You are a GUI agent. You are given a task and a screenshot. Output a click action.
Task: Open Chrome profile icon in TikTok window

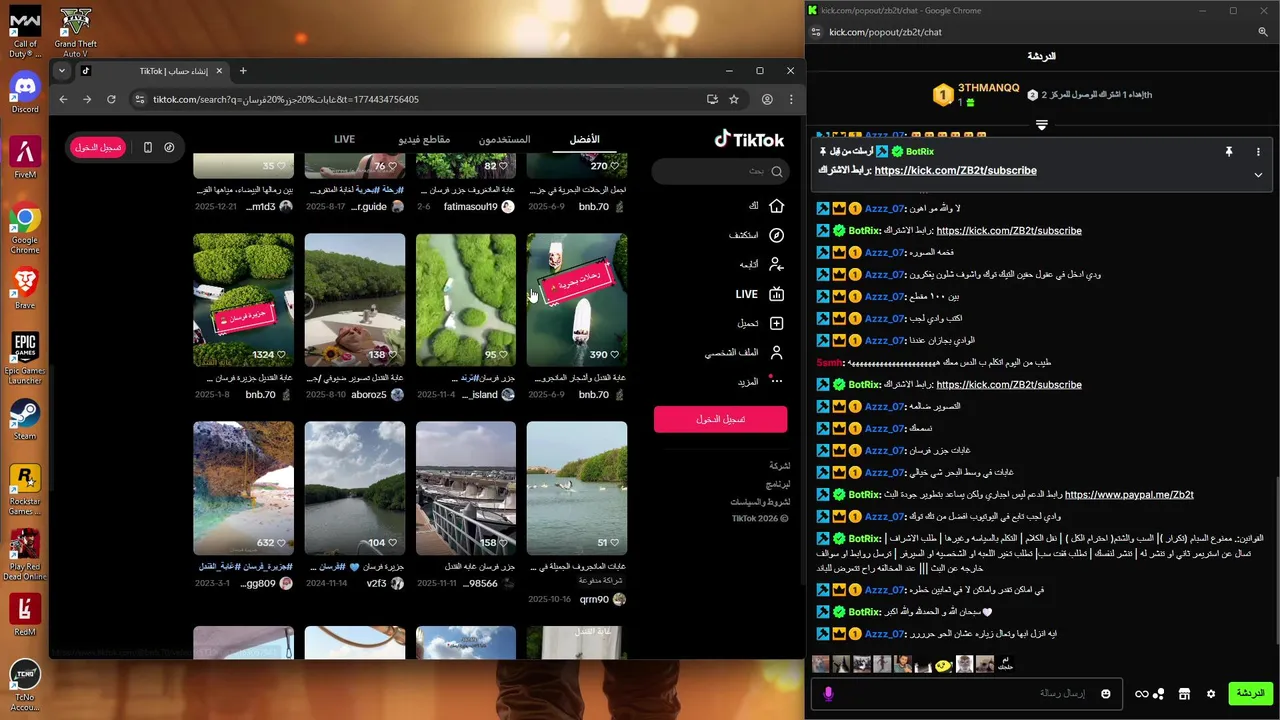[x=767, y=99]
